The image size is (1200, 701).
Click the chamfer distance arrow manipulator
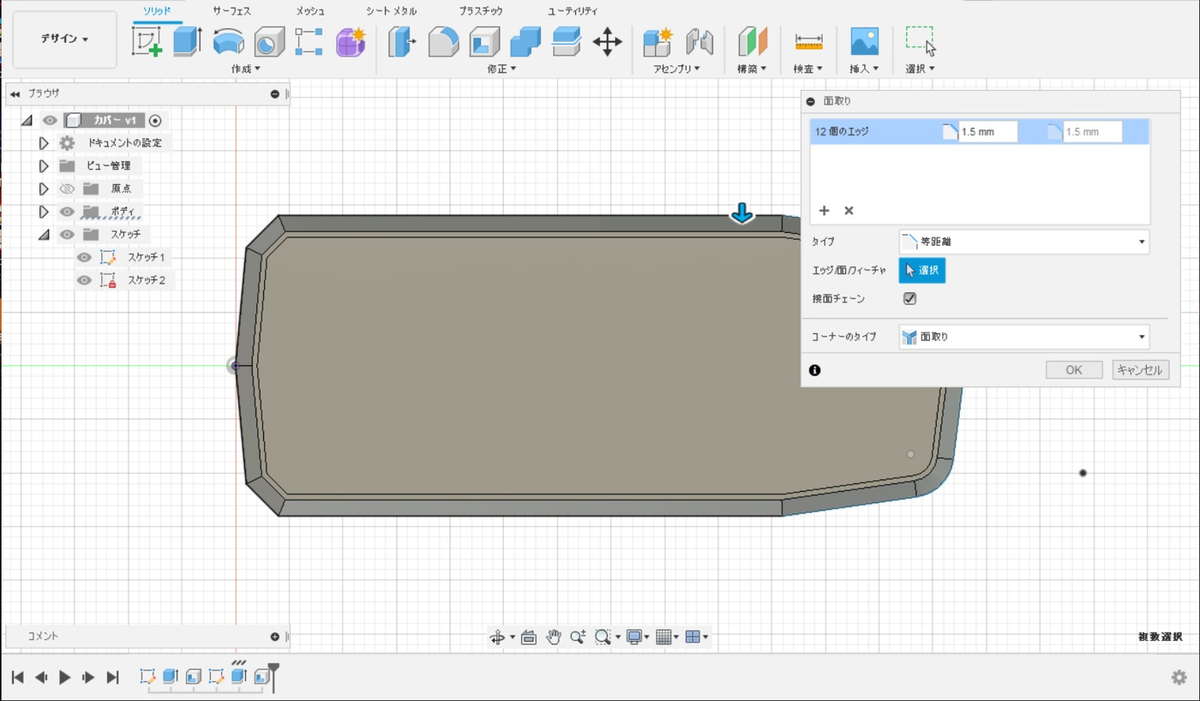[742, 212]
